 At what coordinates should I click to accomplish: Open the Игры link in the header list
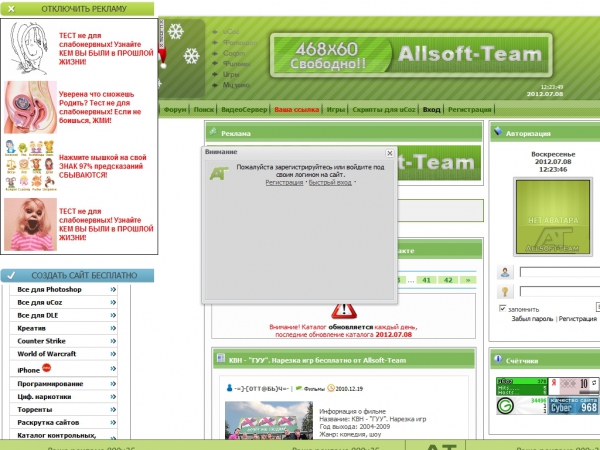click(x=231, y=74)
